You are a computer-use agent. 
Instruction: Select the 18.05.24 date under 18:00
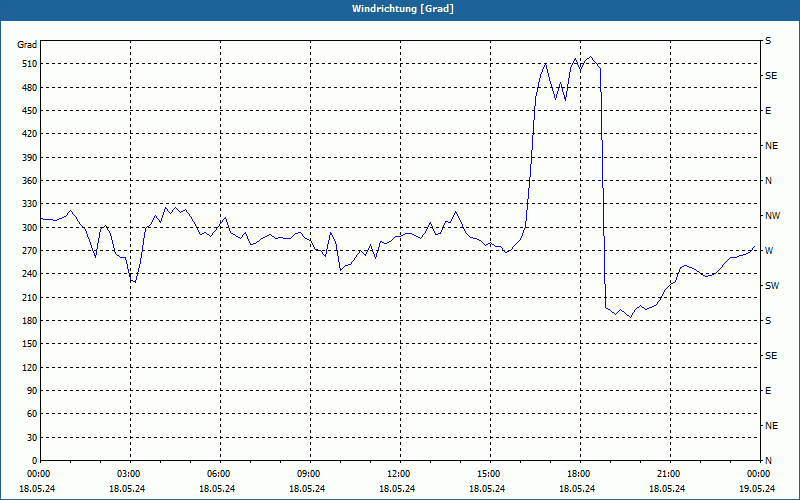pos(577,488)
